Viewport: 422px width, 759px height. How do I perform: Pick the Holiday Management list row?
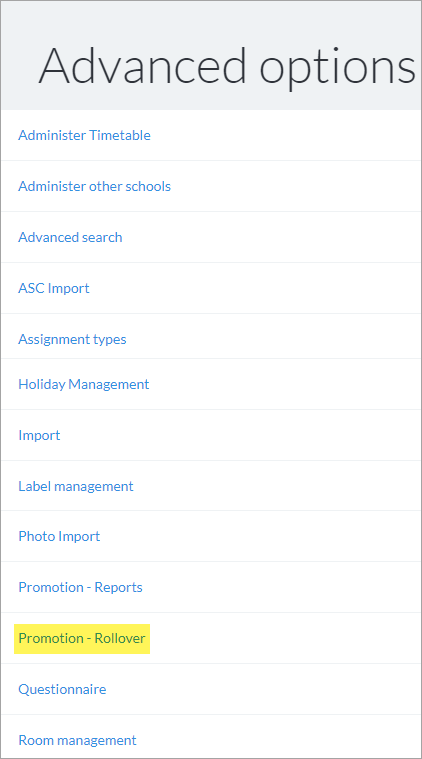(x=211, y=384)
